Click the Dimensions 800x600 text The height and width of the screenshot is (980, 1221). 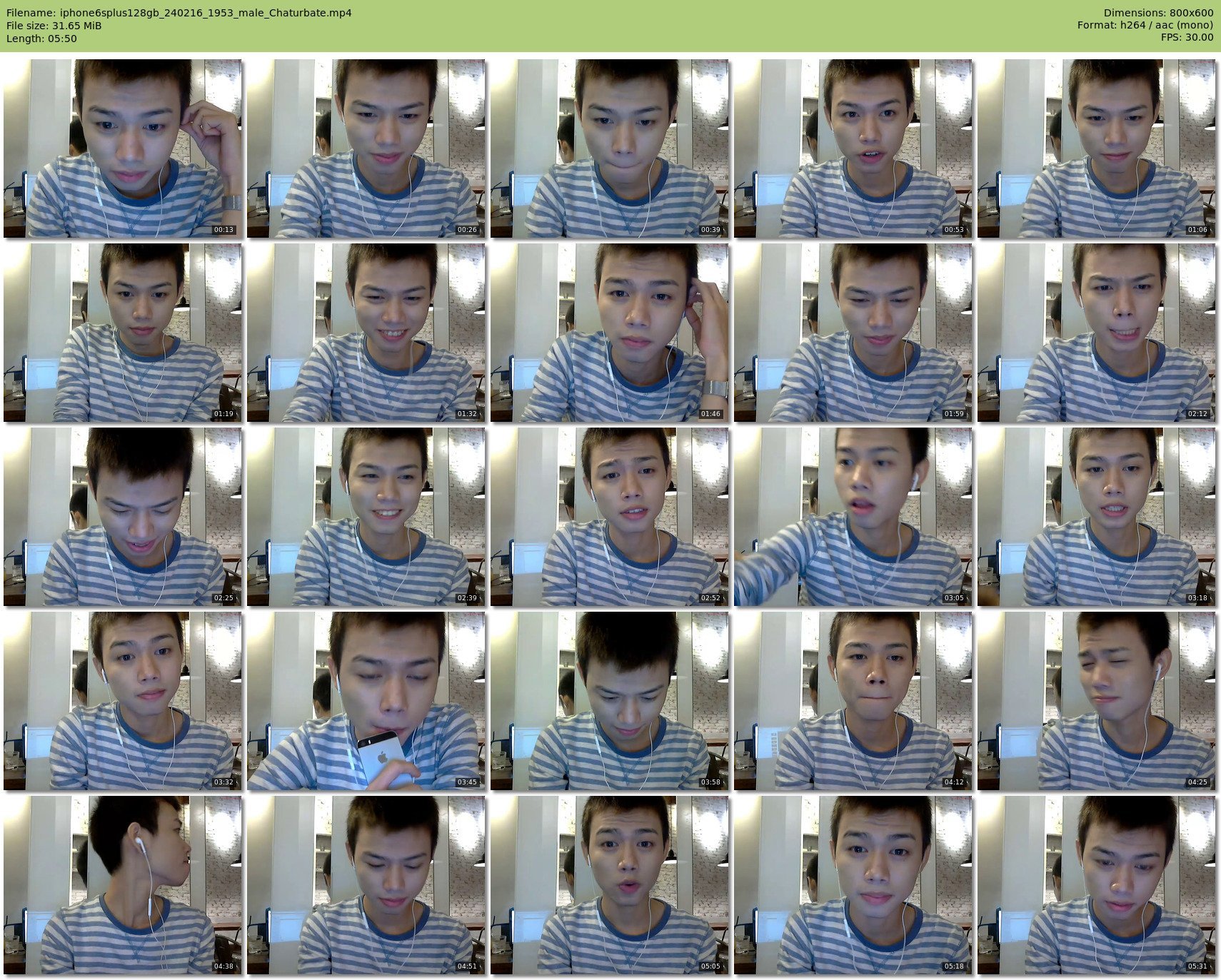pos(1158,13)
